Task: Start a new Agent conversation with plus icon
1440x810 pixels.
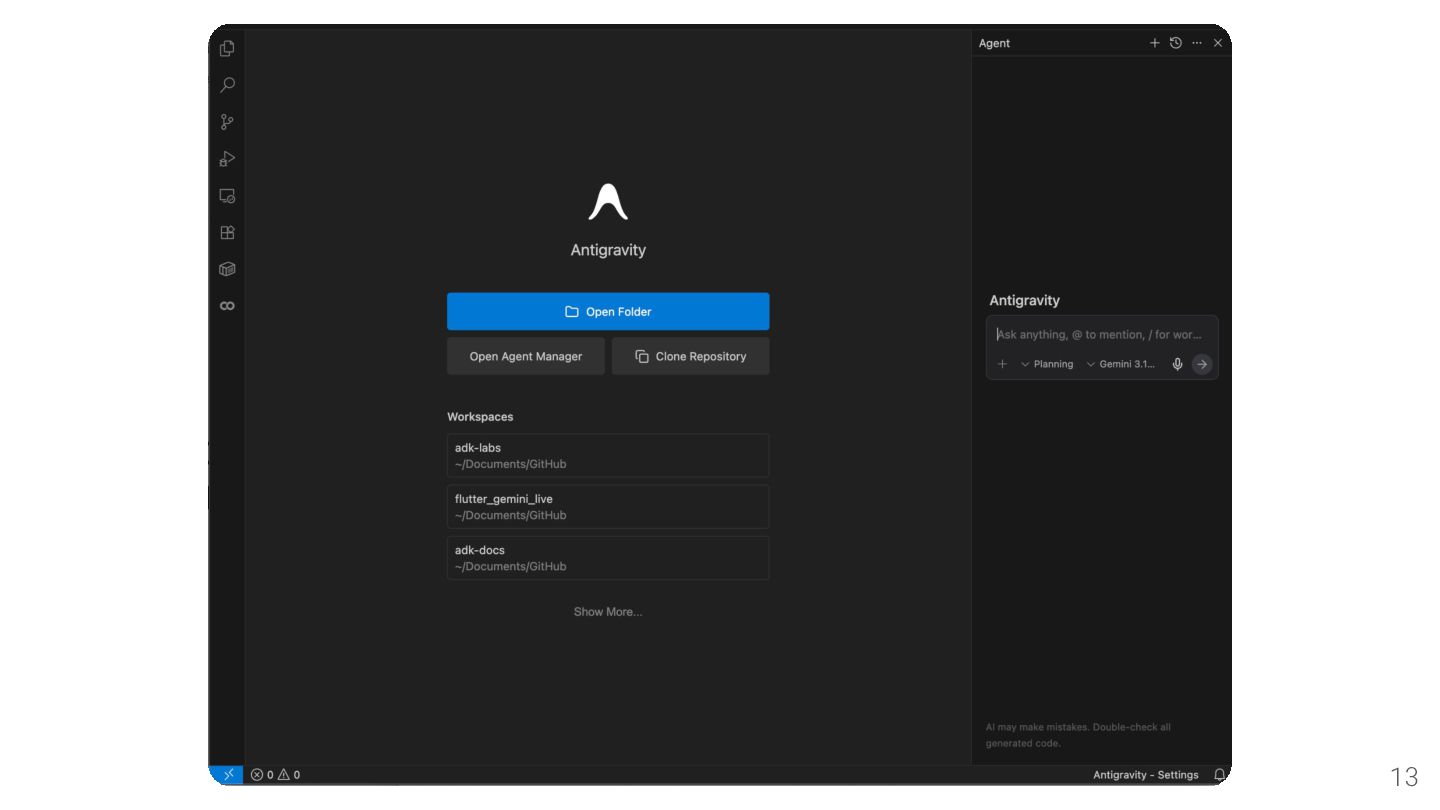Action: pos(1154,43)
